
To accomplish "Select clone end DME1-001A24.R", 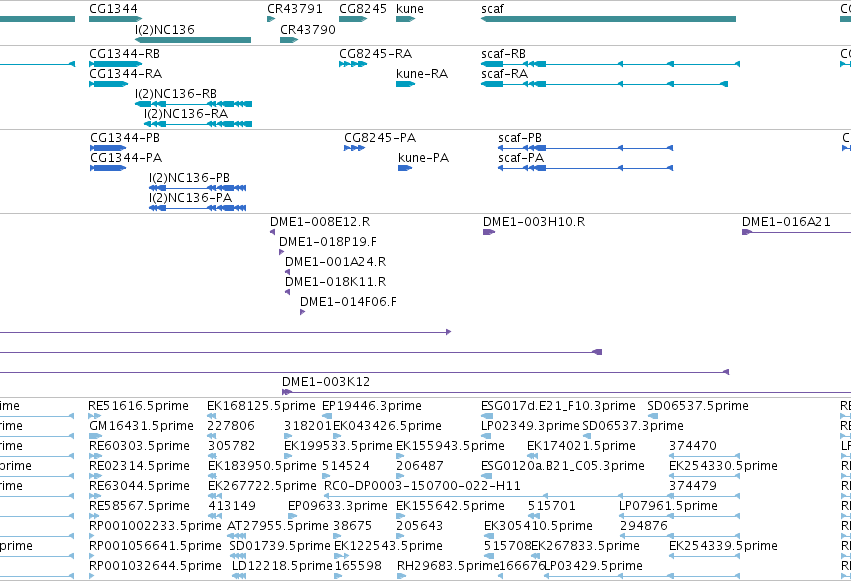I will point(288,272).
